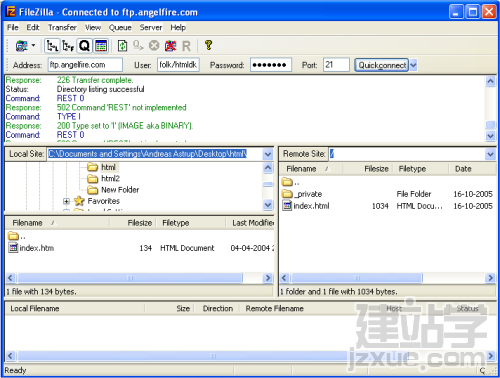Open the Remote Site path dropdown
Image resolution: width=500 pixels, height=378 pixels.
click(490, 154)
